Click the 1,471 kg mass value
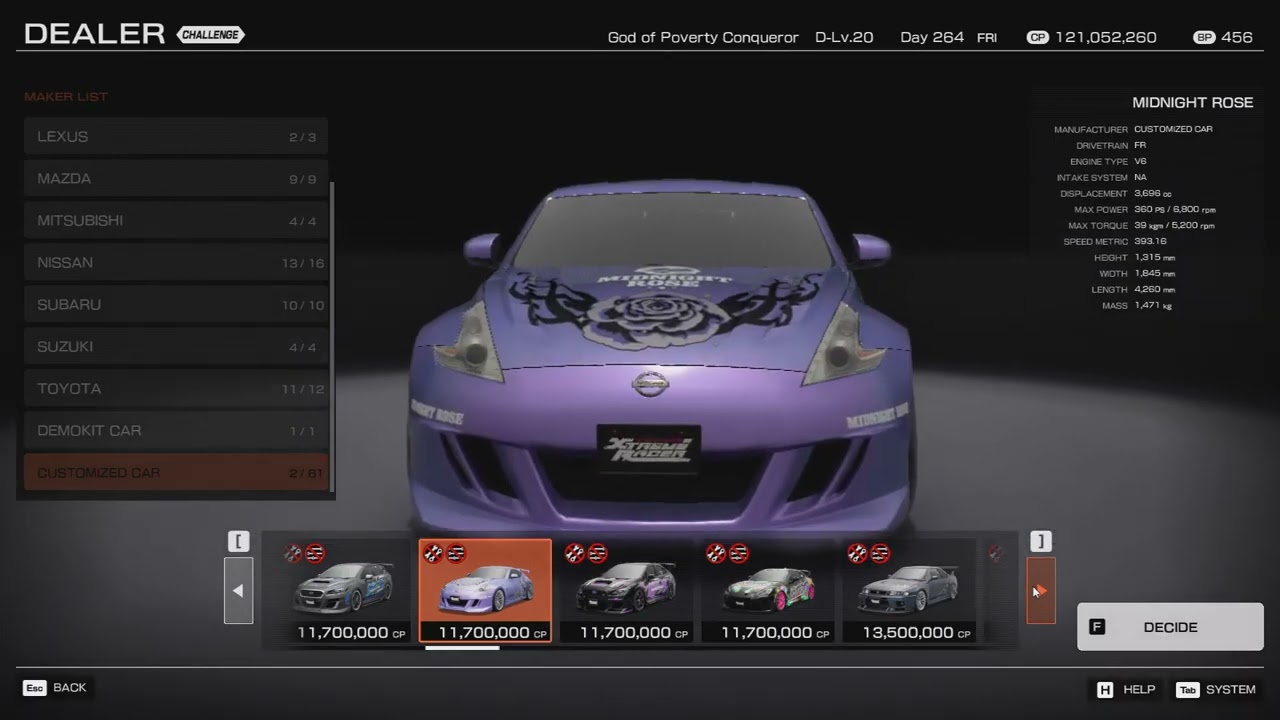This screenshot has width=1280, height=720. tap(1153, 306)
